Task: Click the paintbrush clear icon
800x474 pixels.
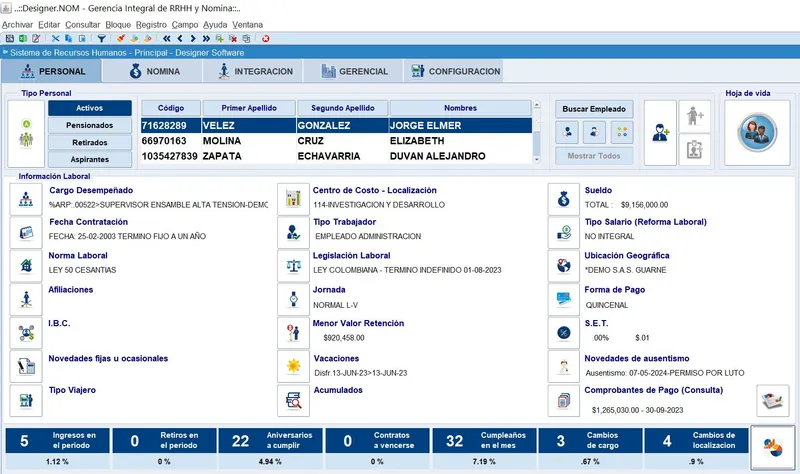Action: pyautogui.click(x=121, y=38)
